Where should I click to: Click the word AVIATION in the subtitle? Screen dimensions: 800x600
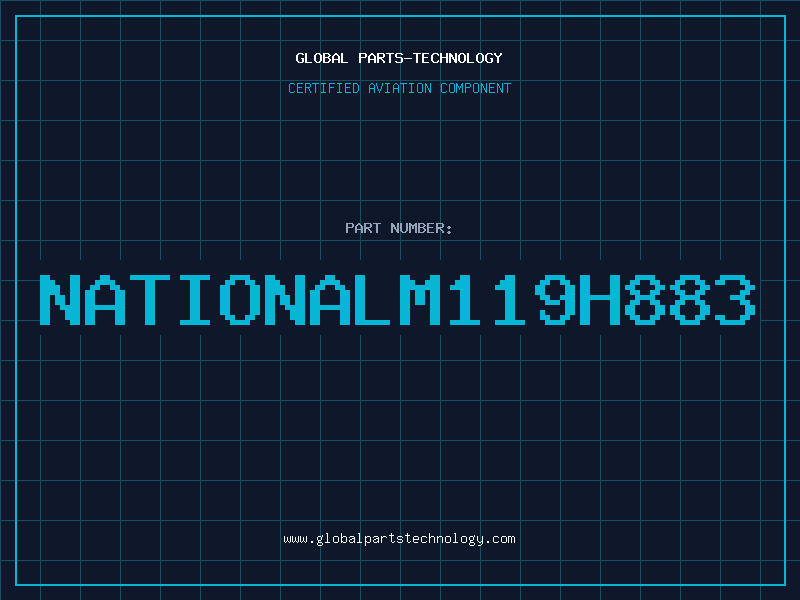[x=399, y=88]
